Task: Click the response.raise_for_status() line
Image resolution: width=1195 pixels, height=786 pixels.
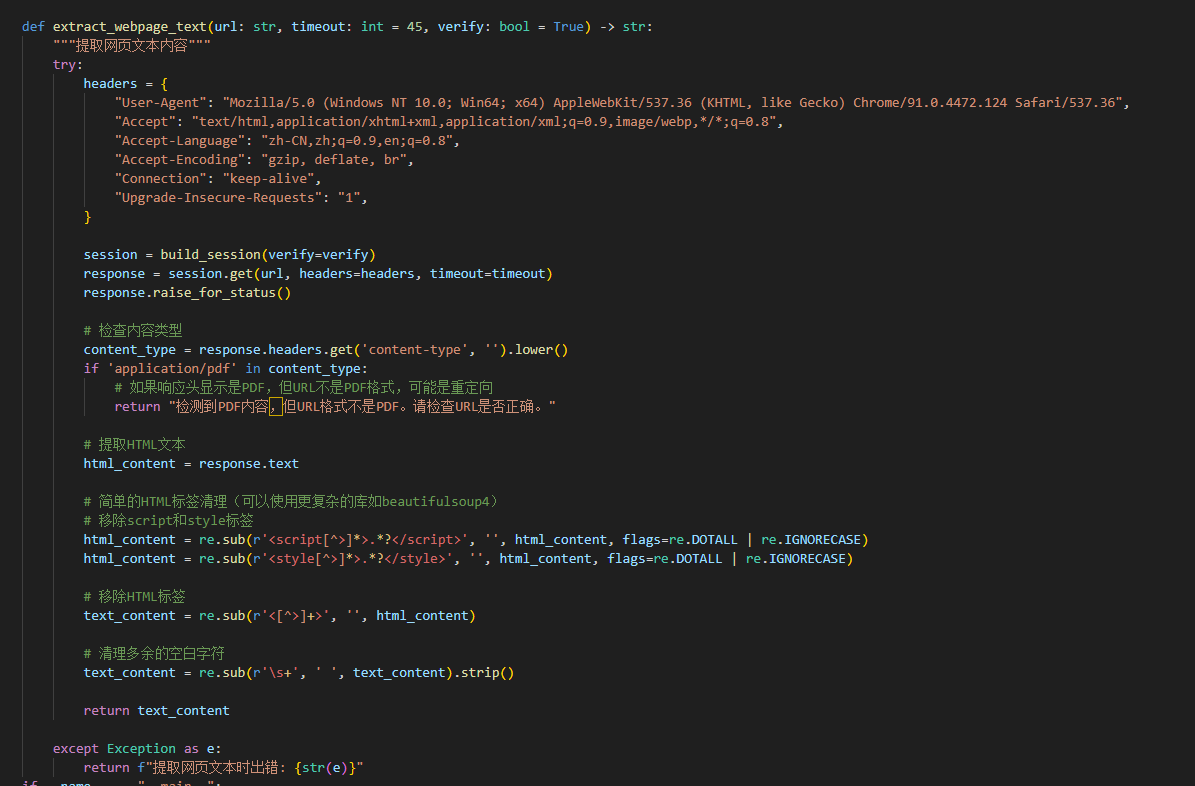Action: [x=187, y=293]
